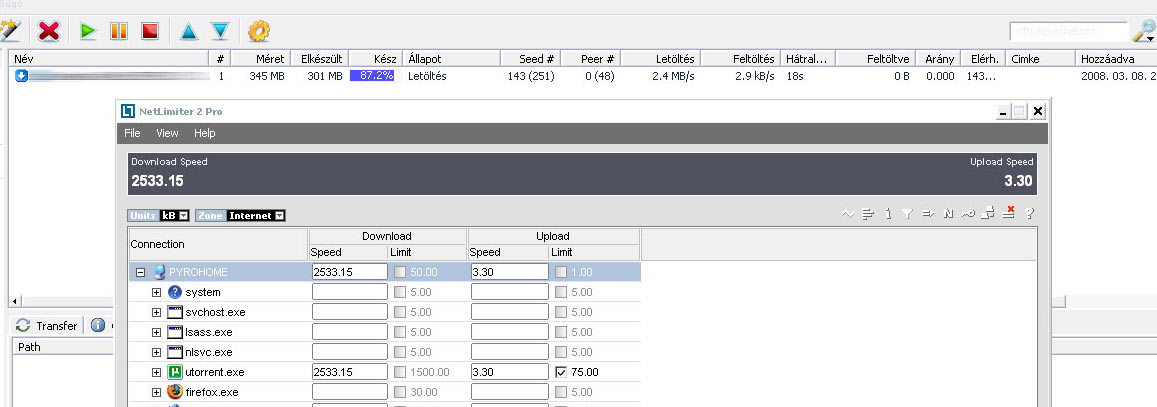Viewport: 1157px width, 407px height.
Task: Click the question mark help icon
Action: click(x=1029, y=213)
